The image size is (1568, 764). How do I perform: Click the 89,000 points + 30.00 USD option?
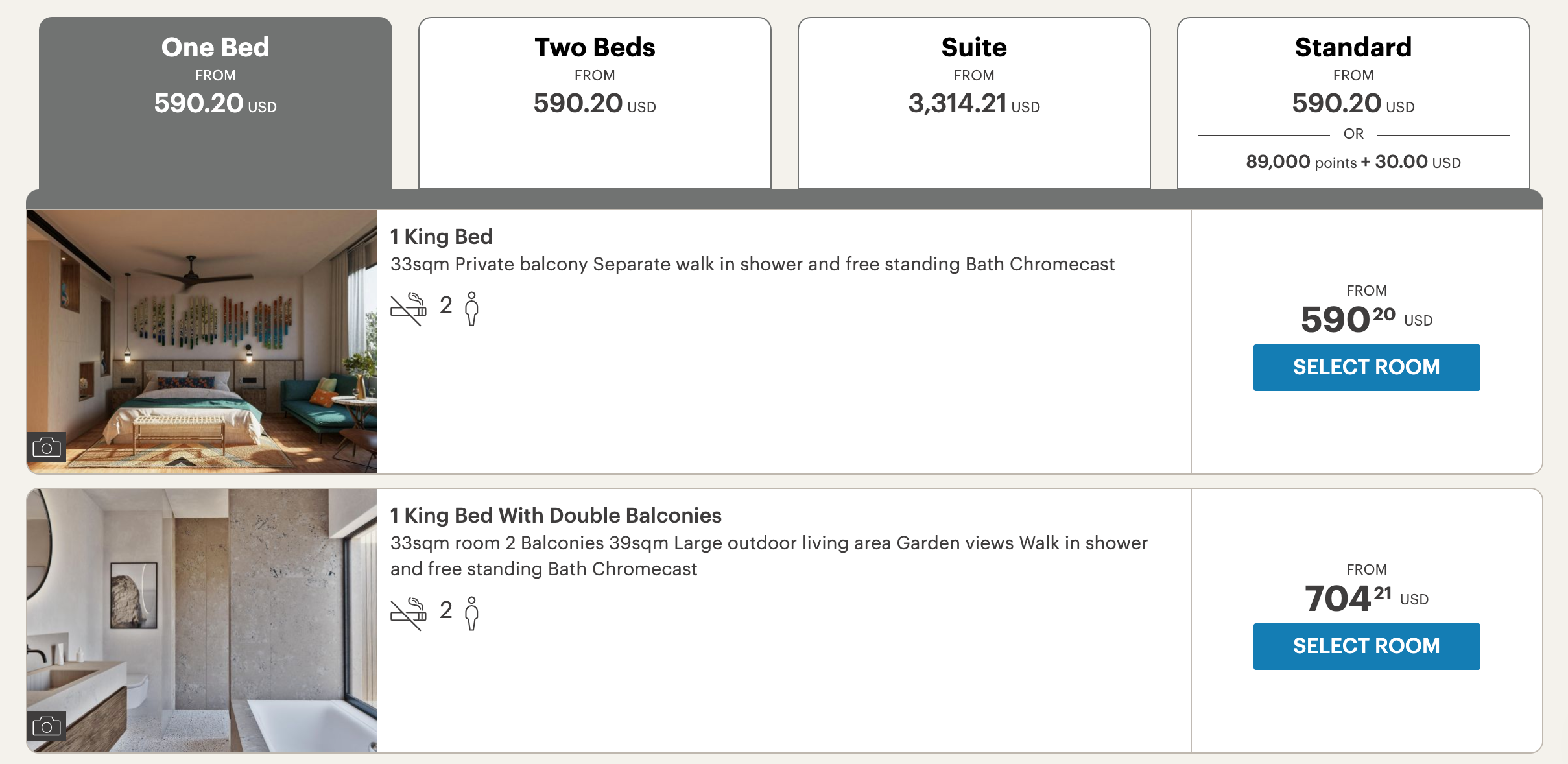point(1353,162)
